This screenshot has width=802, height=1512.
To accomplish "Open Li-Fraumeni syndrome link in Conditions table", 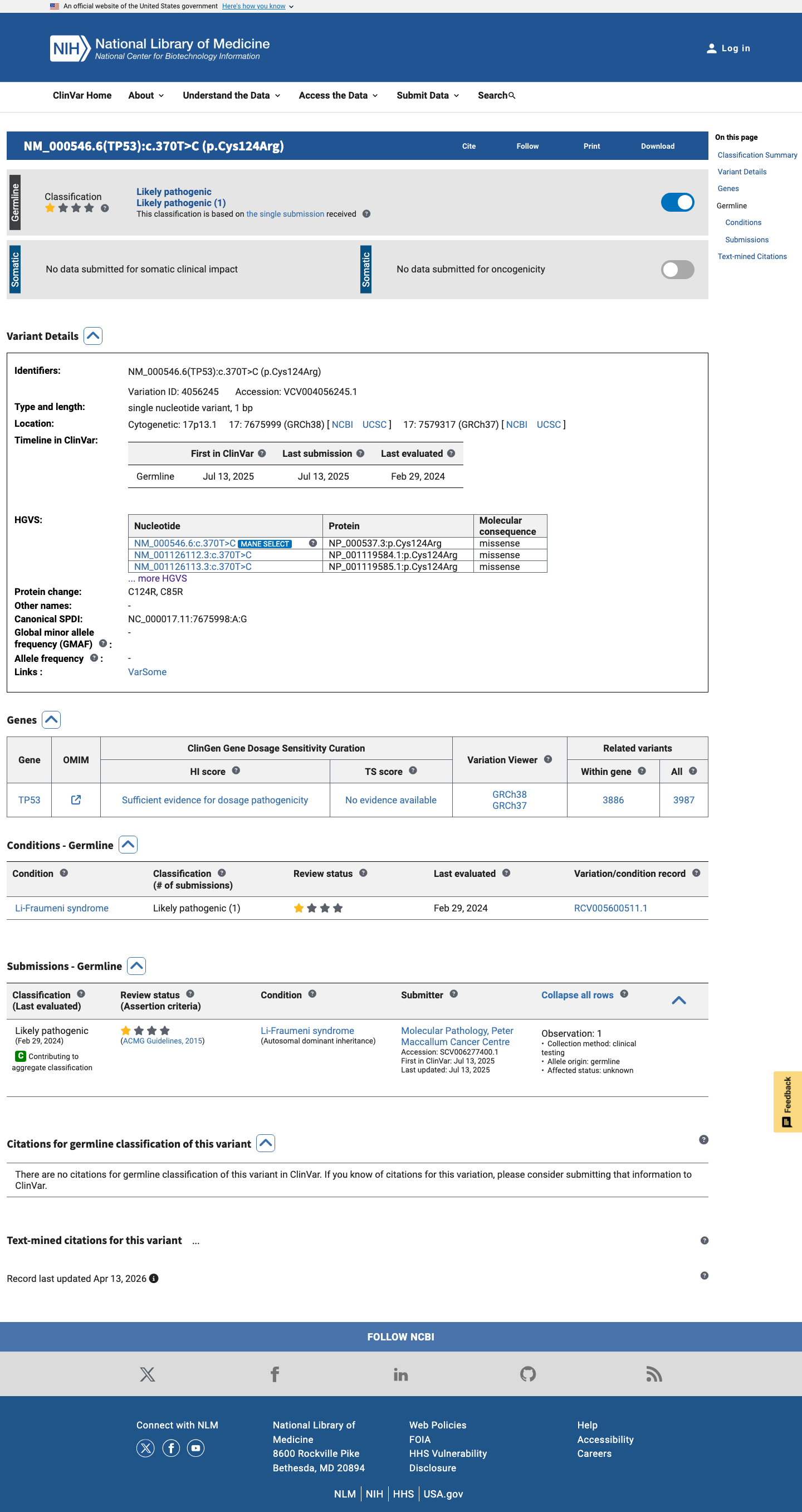I will [62, 908].
